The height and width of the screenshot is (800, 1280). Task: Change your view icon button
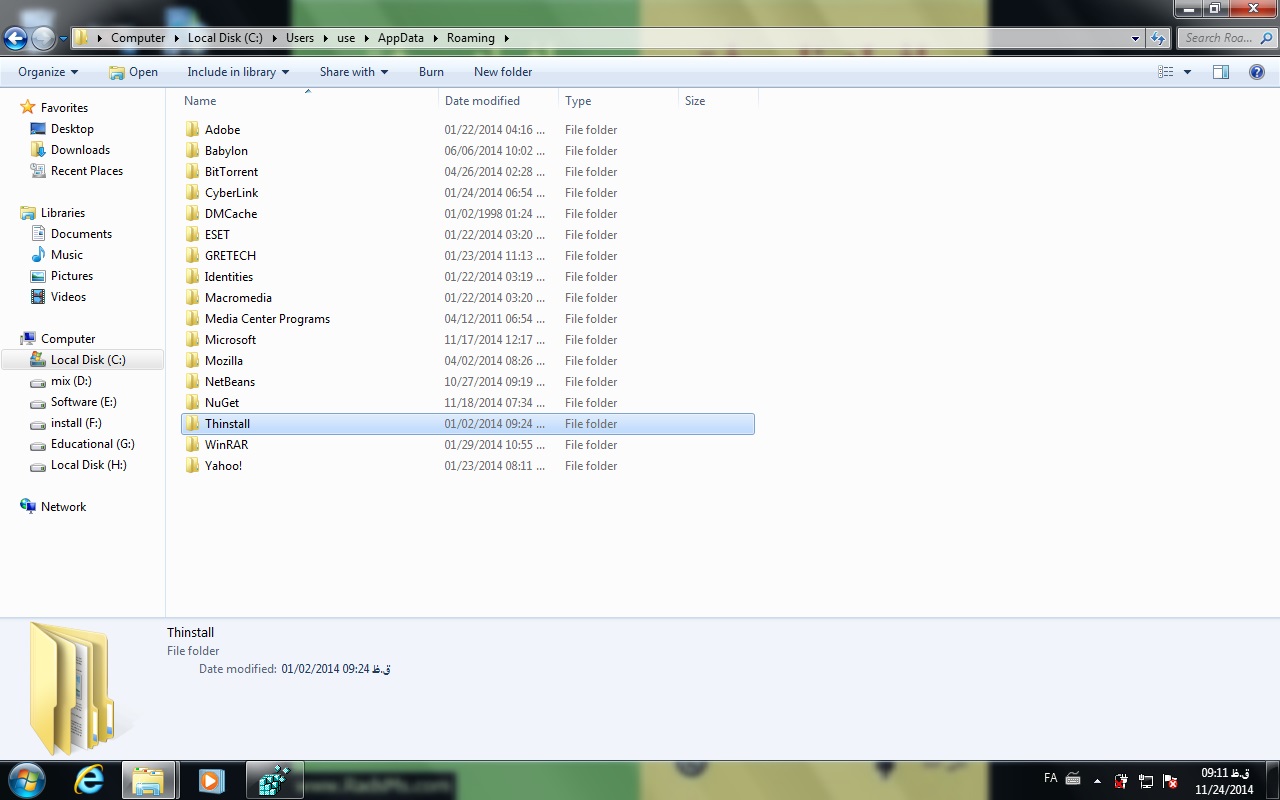pyautogui.click(x=1165, y=72)
